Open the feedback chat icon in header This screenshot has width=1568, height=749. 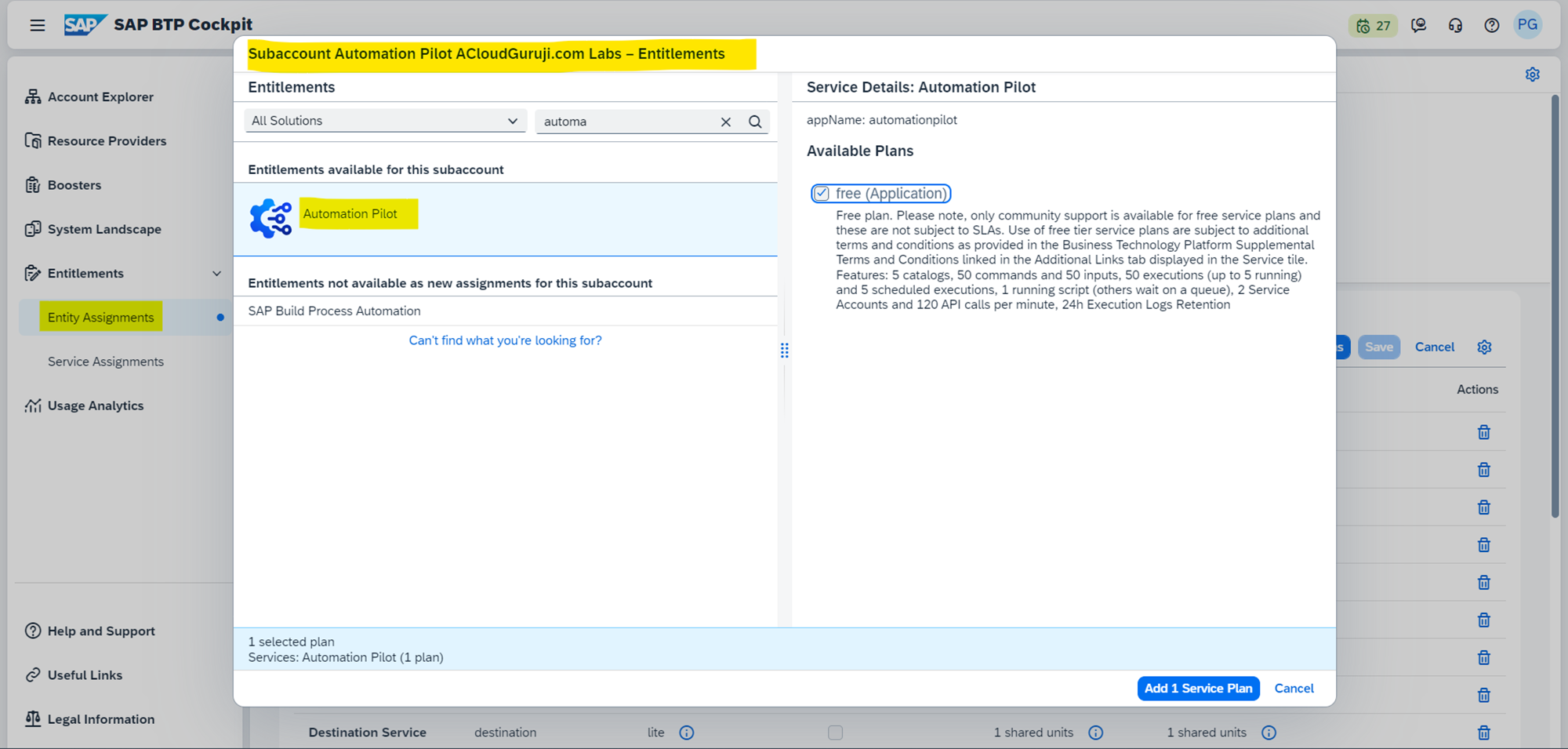tap(1418, 26)
